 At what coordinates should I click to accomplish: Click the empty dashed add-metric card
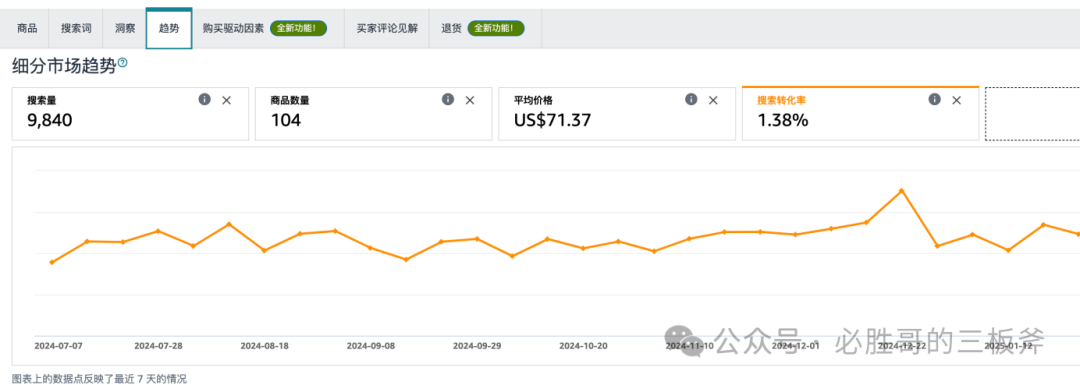tap(1032, 114)
